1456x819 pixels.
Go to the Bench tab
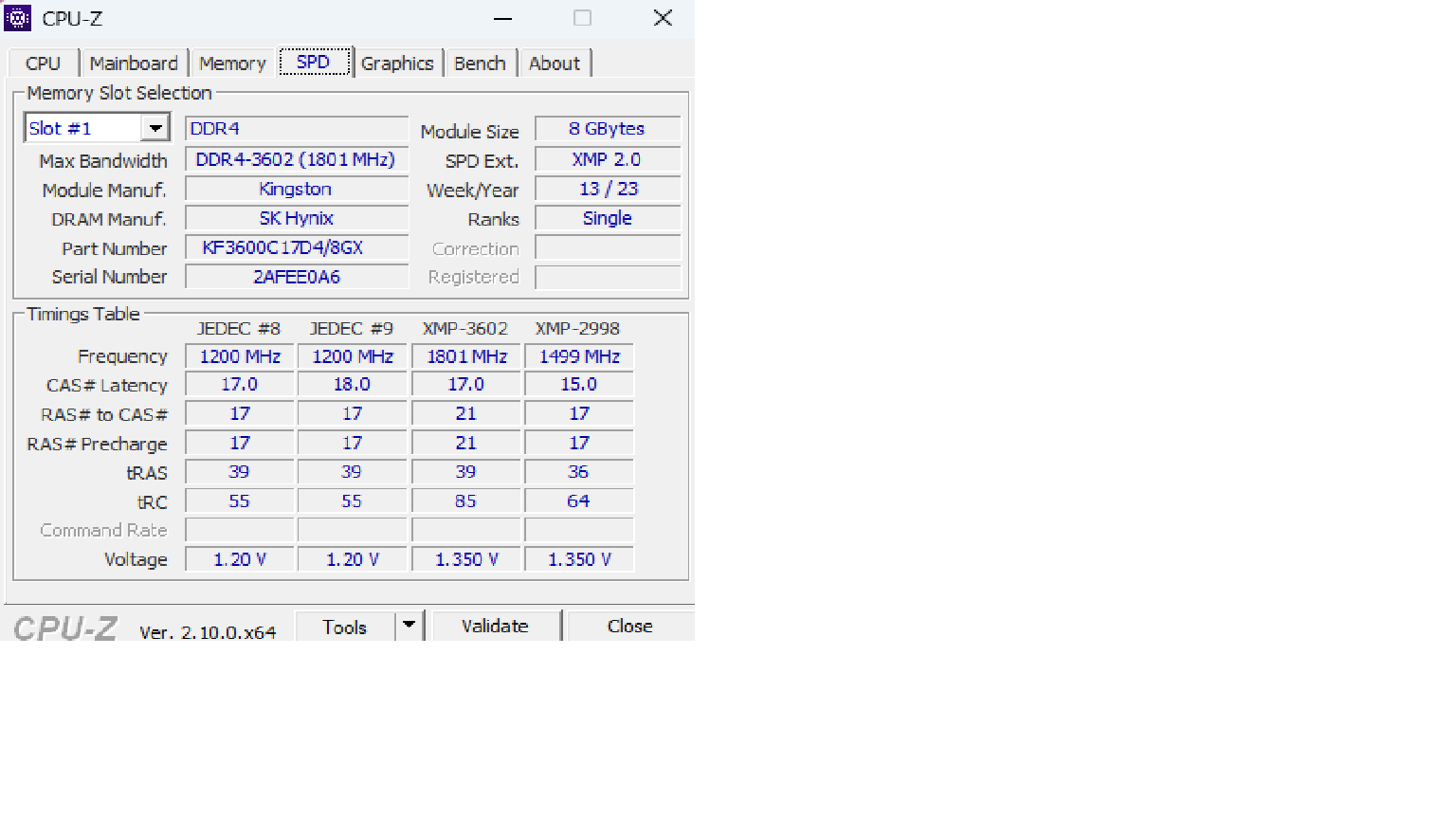click(480, 64)
